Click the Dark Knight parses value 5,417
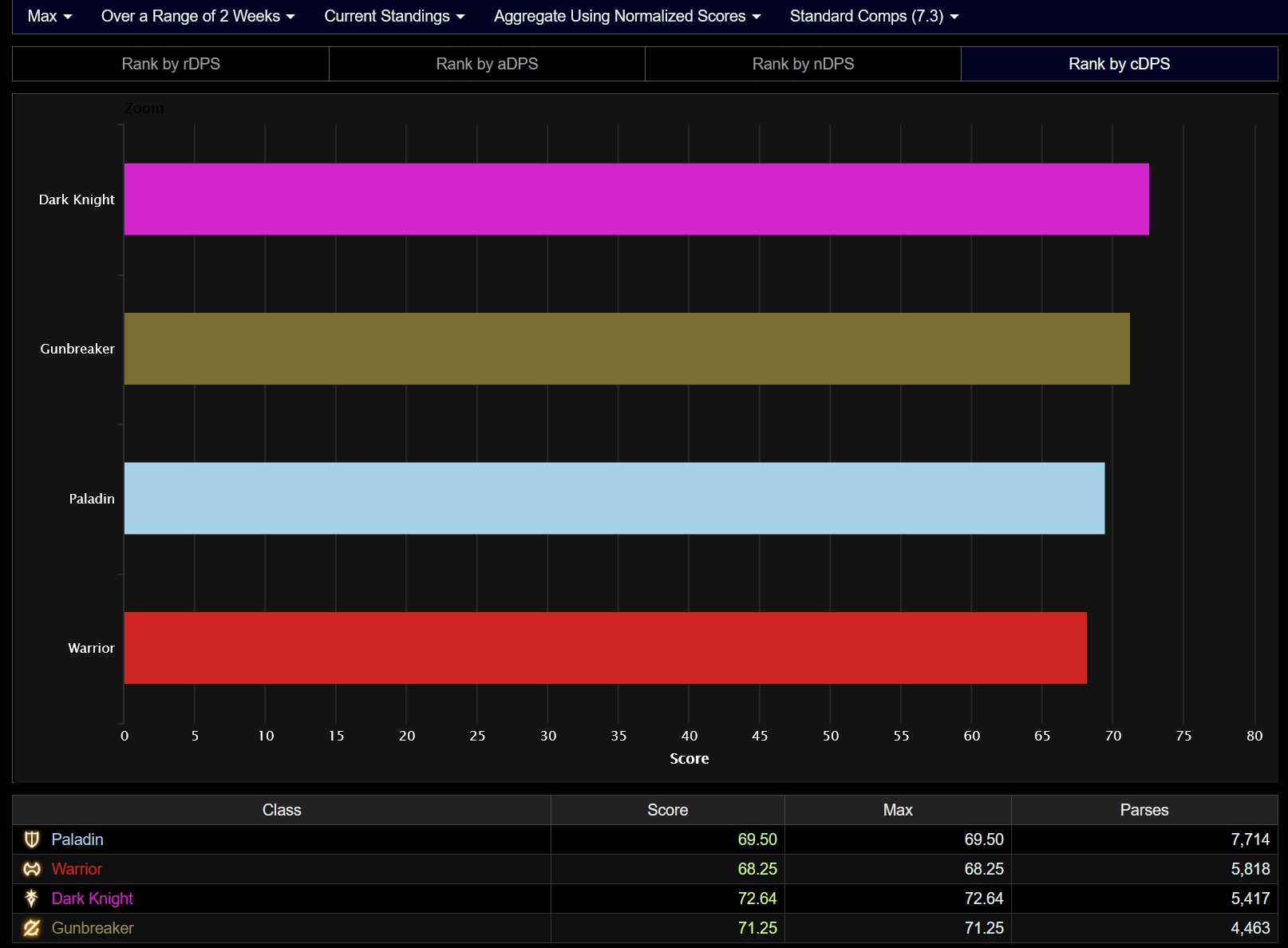1288x948 pixels. pyautogui.click(x=1250, y=899)
